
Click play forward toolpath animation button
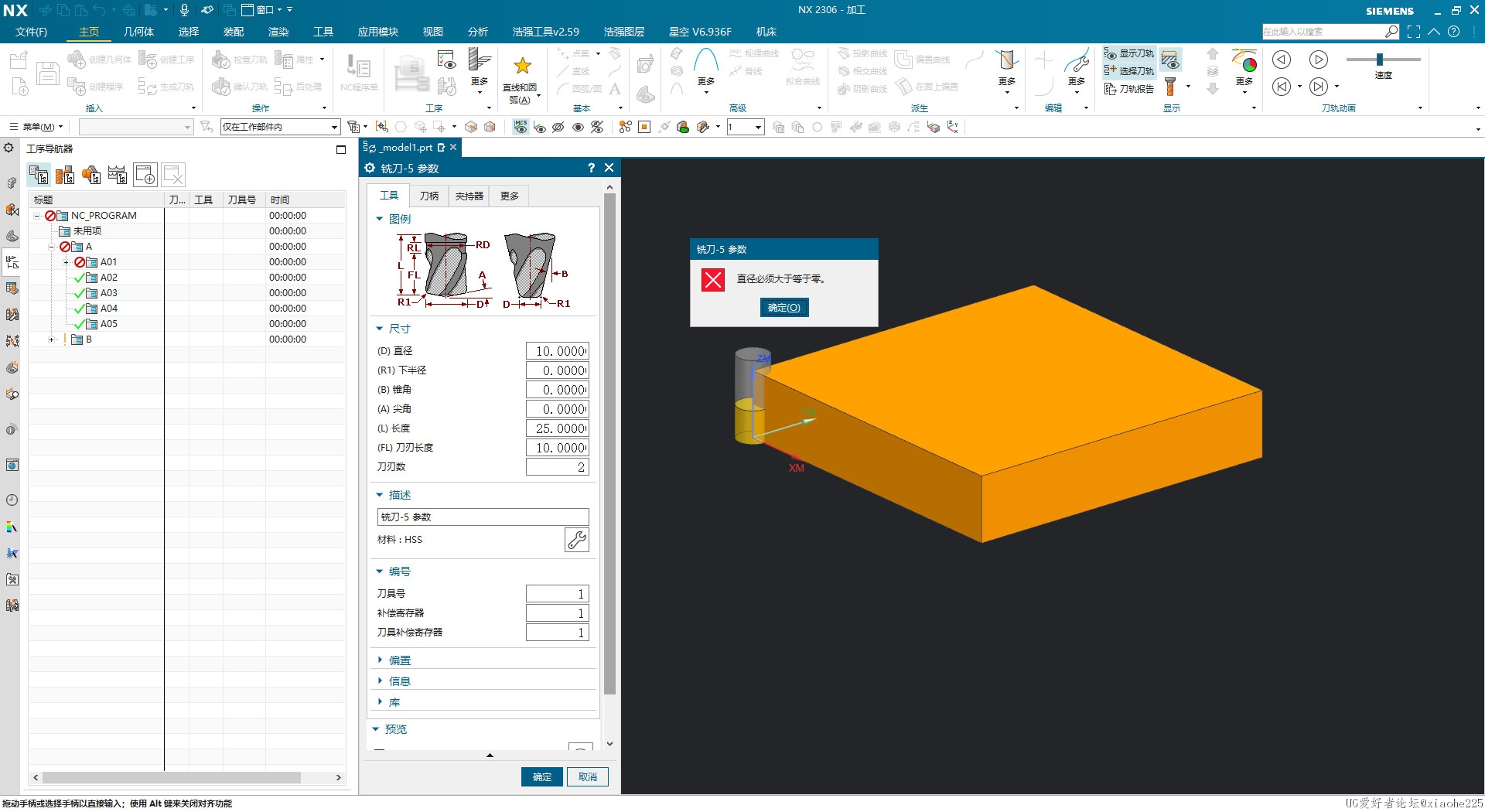pos(1319,60)
